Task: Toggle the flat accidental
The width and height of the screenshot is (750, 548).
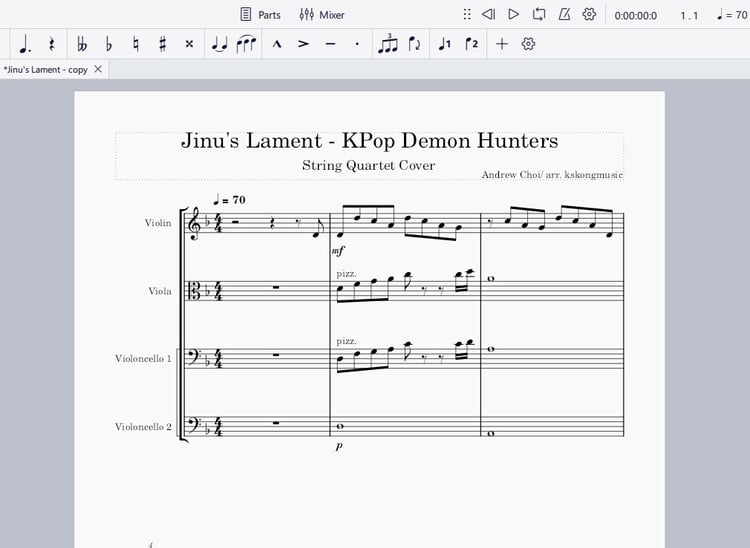Action: 109,44
